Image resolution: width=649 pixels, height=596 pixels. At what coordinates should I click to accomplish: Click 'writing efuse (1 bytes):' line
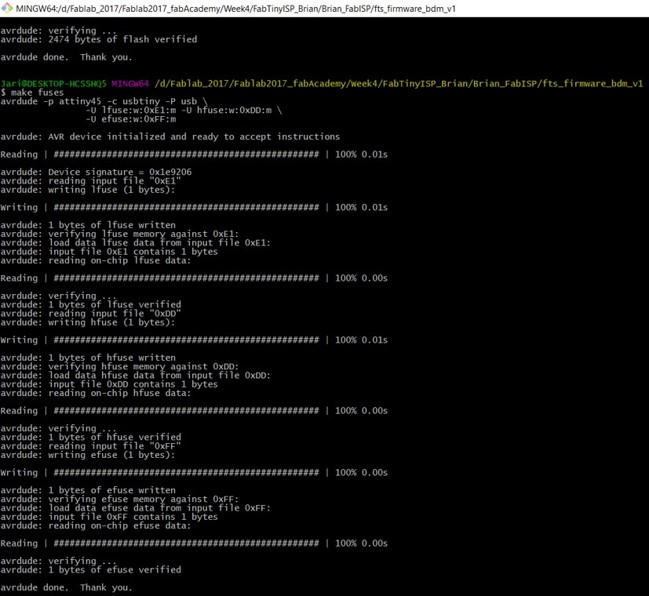[88, 455]
